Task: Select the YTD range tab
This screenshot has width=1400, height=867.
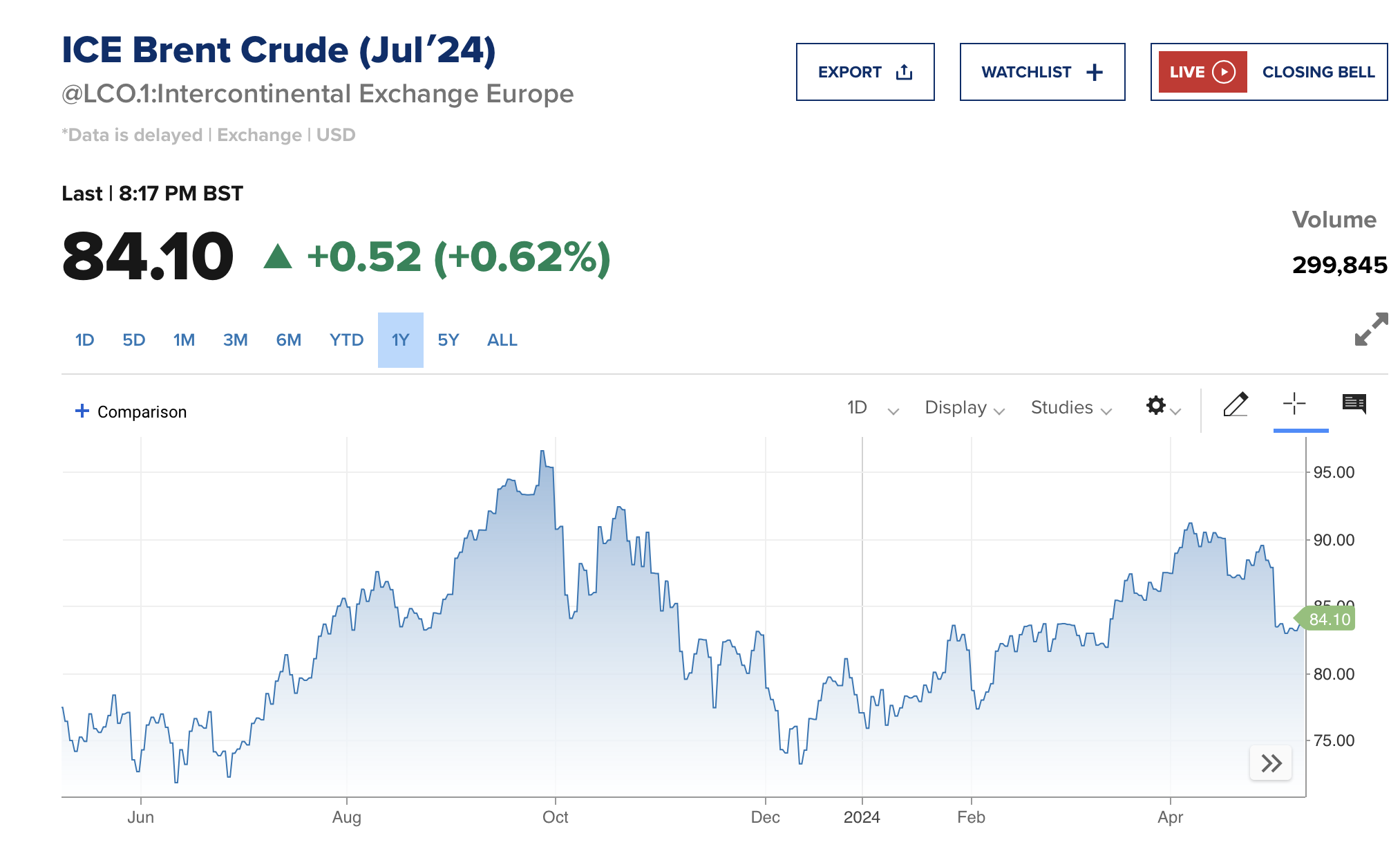Action: coord(346,340)
